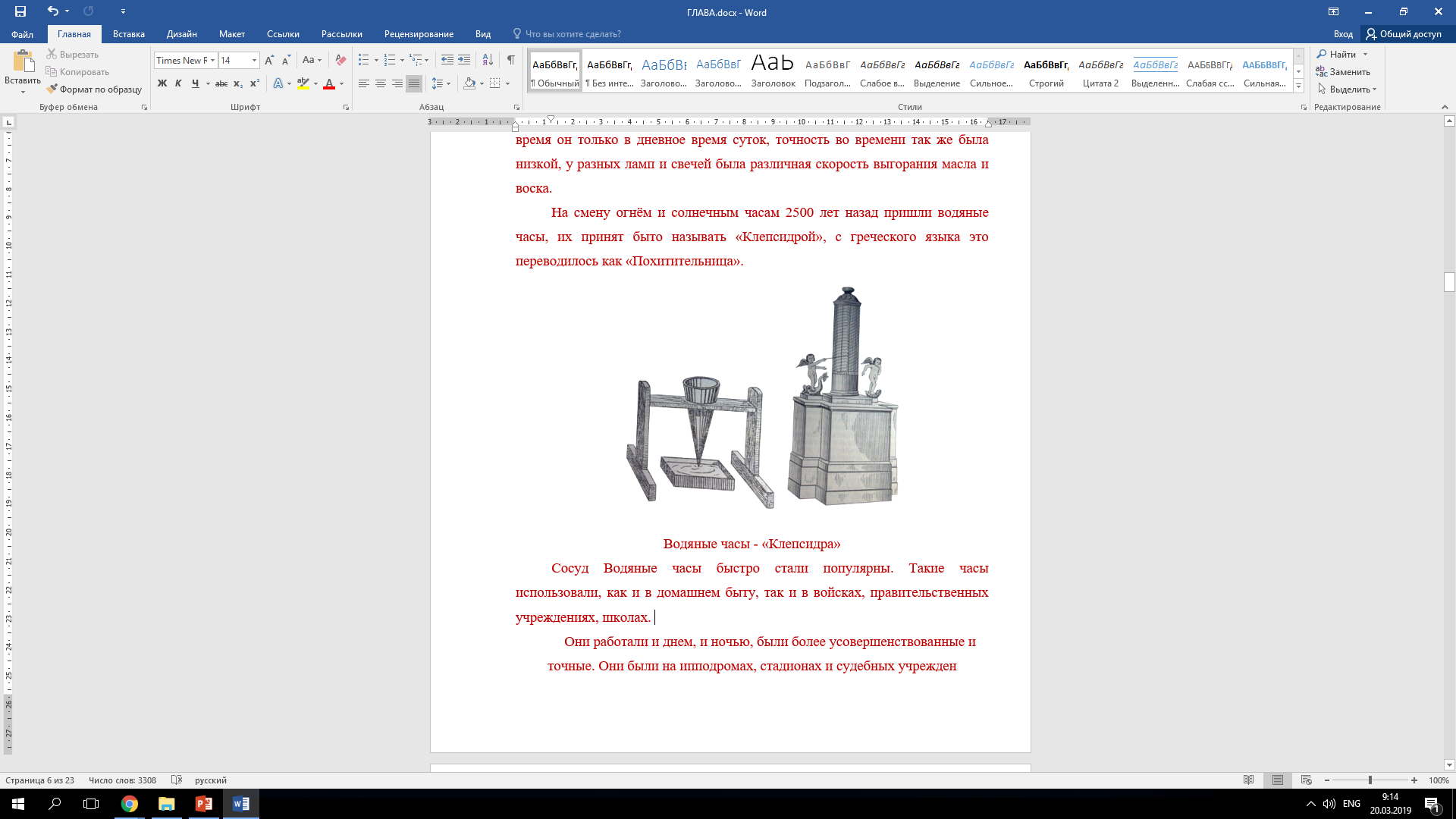Increase font size with the enlarge icon
Screen dimensions: 1456x819
tap(269, 60)
